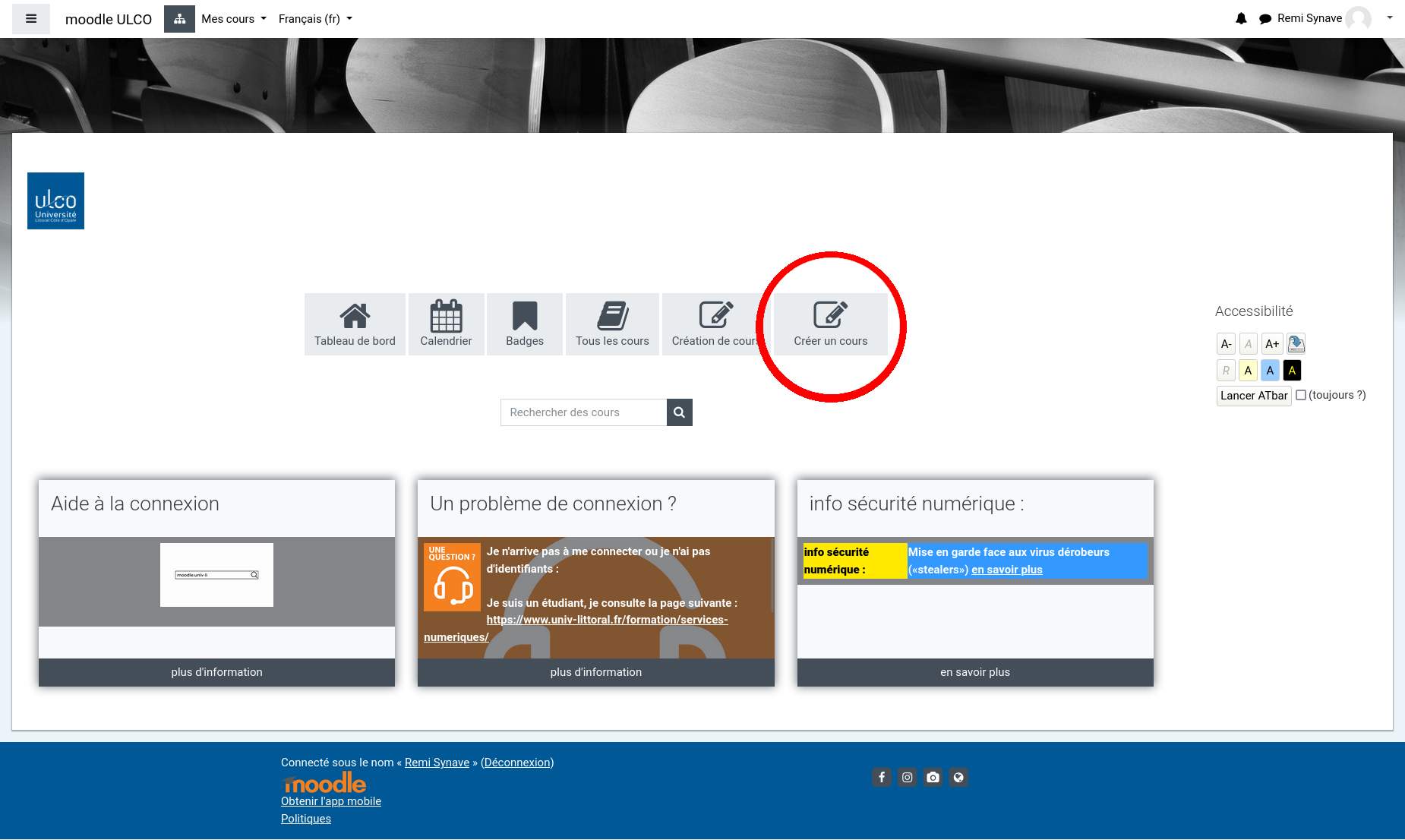Viewport: 1405px width, 840px height.
Task: Go to Tableau de bord tile
Action: [x=355, y=324]
